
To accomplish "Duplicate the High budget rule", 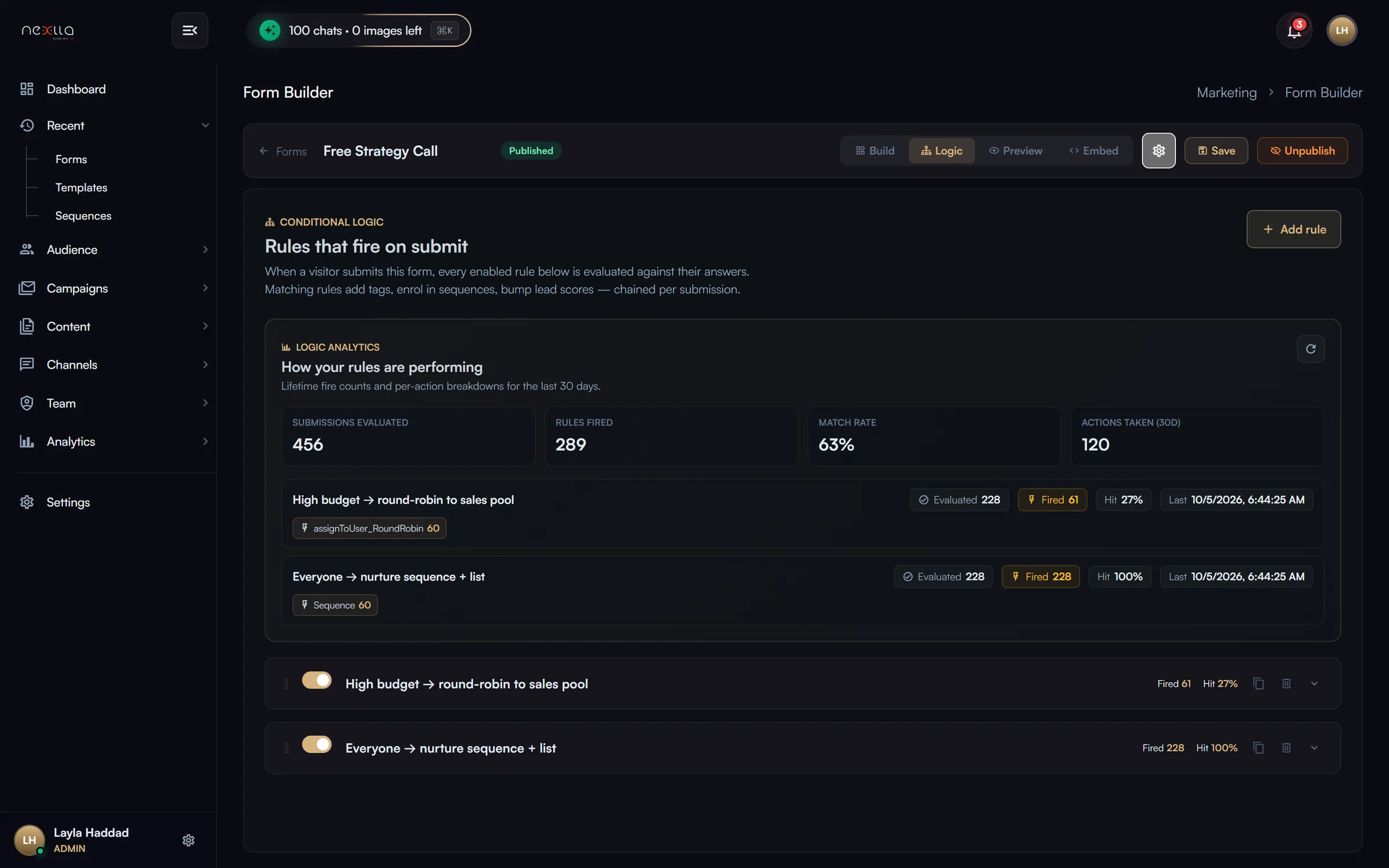I will pos(1258,683).
